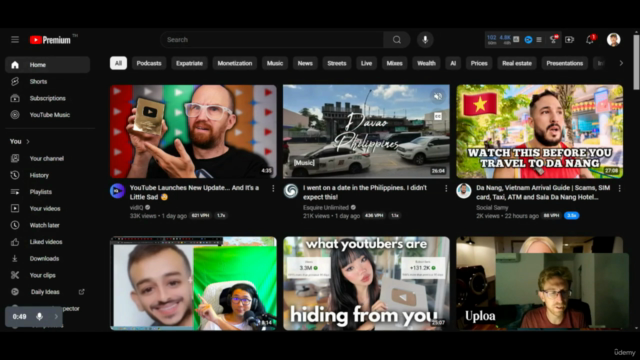Click the vidIQ trophy extension icon
This screenshot has width=640, height=360.
[x=553, y=39]
